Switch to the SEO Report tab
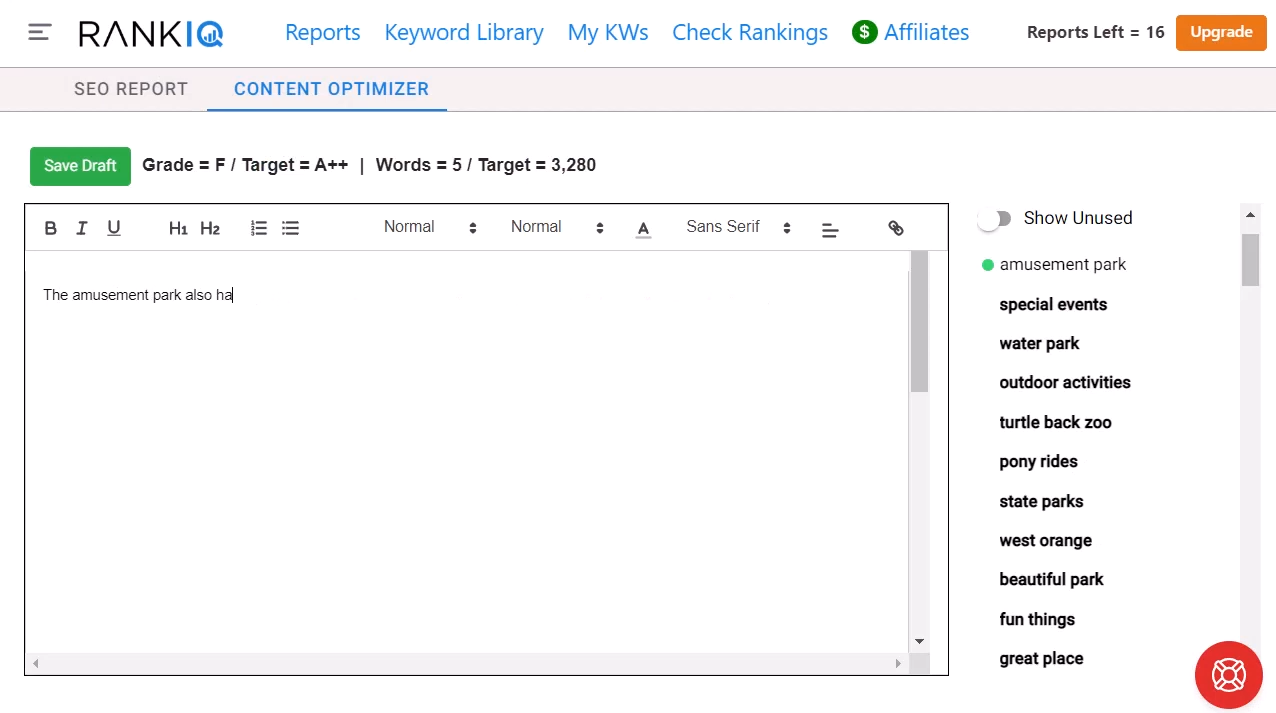The width and height of the screenshot is (1276, 713). coord(130,89)
